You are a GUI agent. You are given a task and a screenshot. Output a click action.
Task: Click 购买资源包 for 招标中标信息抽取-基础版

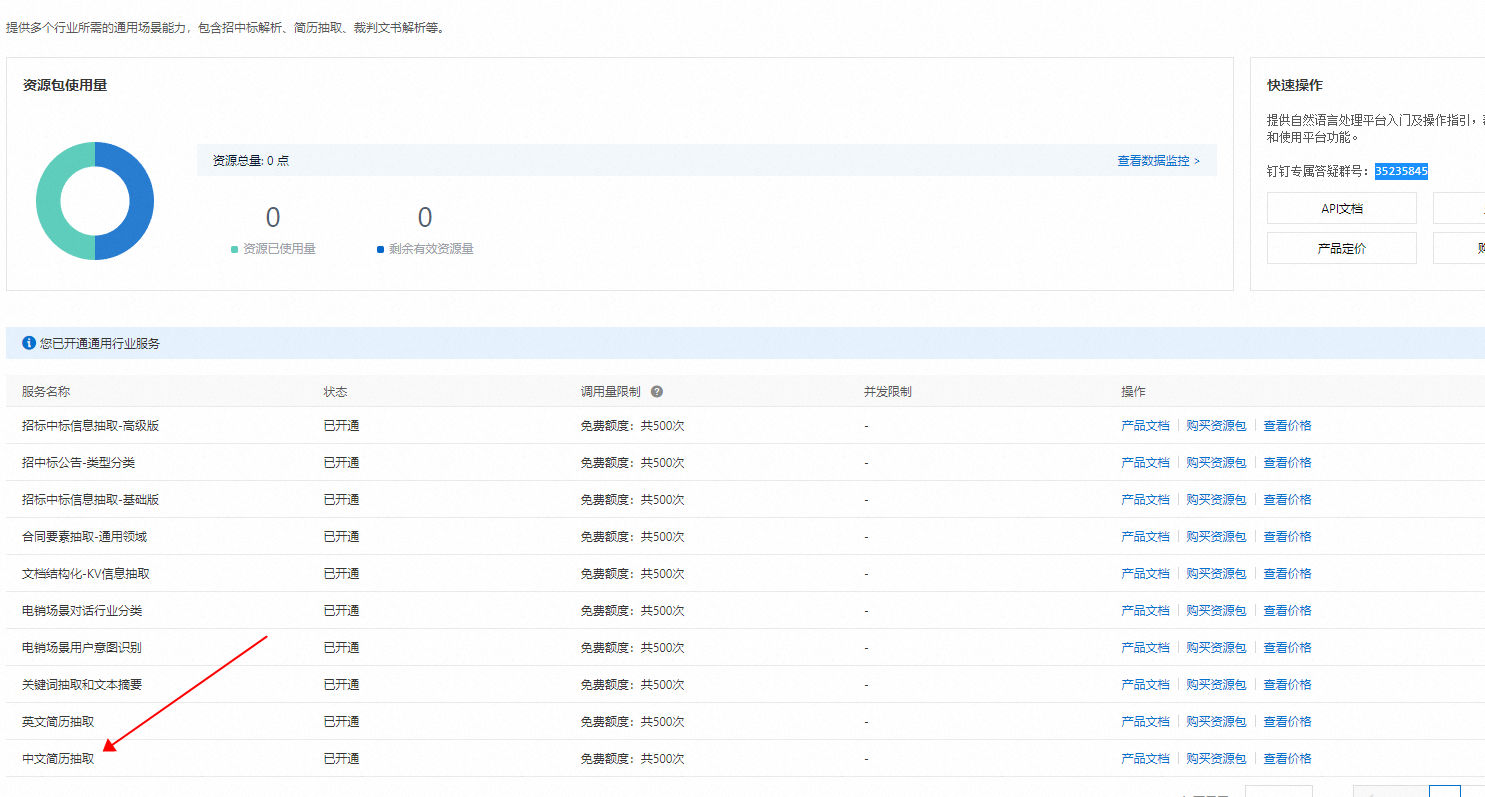1216,499
